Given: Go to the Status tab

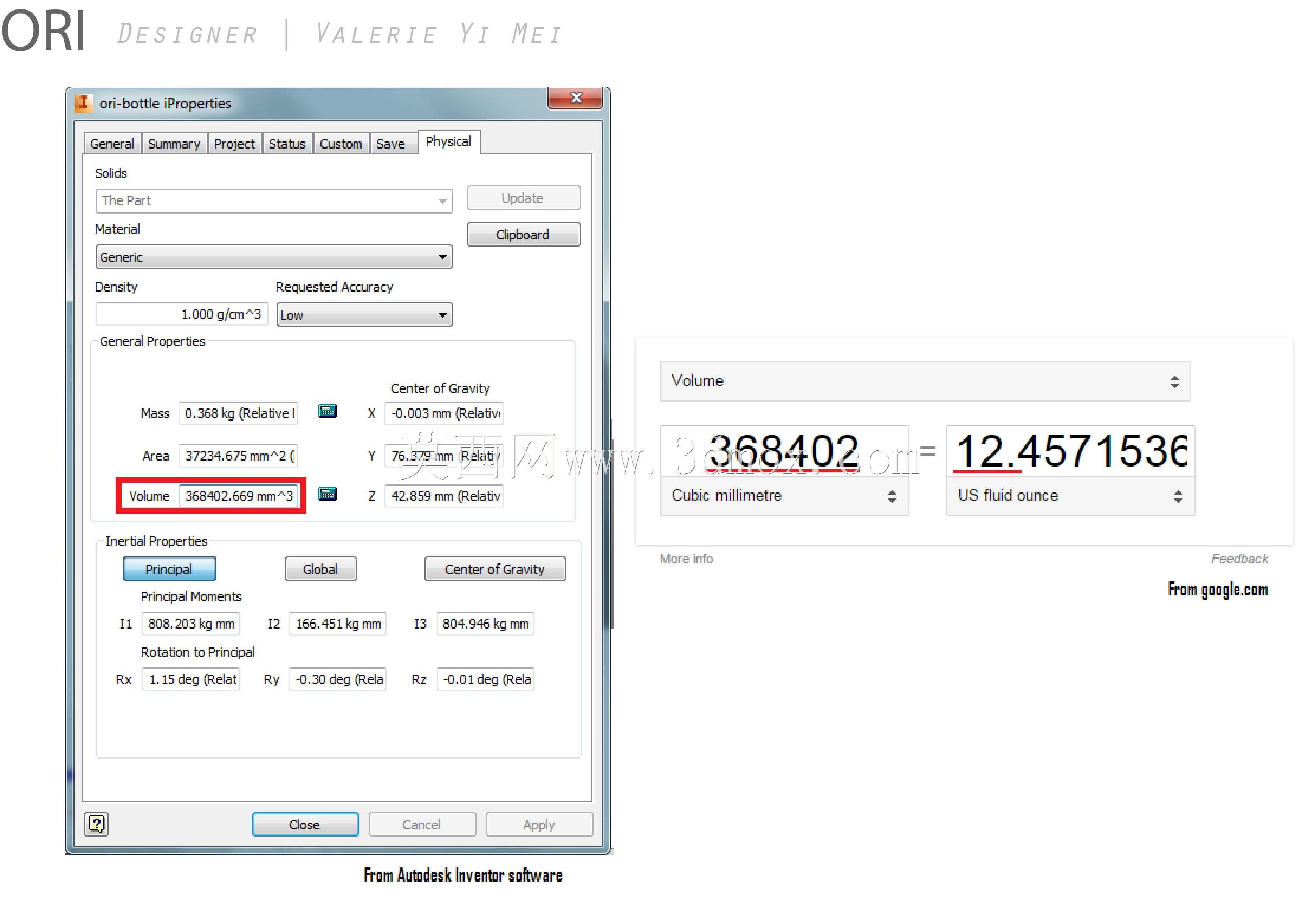Looking at the screenshot, I should pyautogui.click(x=287, y=144).
